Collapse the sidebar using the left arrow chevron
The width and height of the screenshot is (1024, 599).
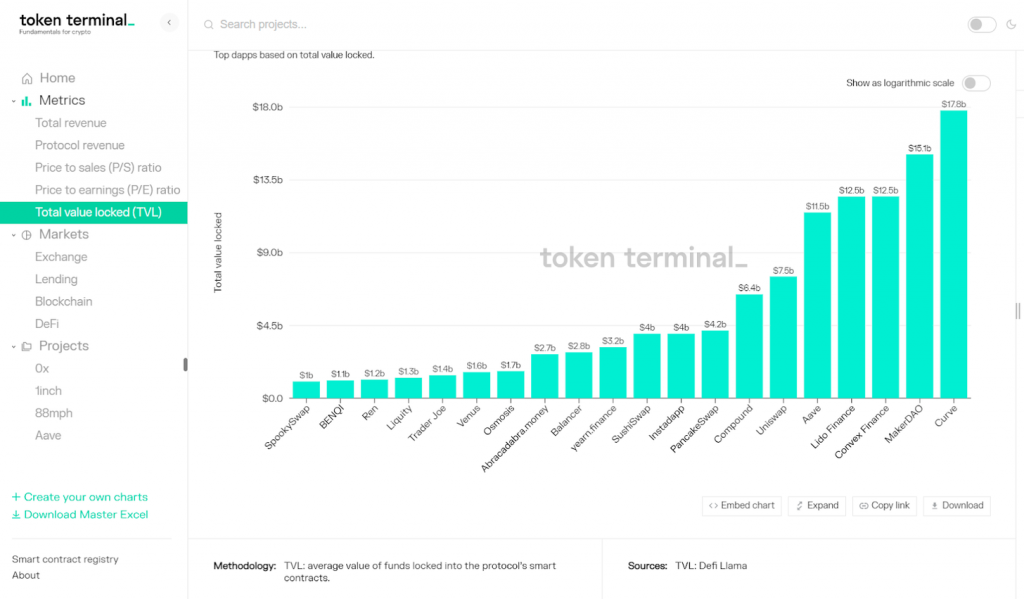pos(169,22)
